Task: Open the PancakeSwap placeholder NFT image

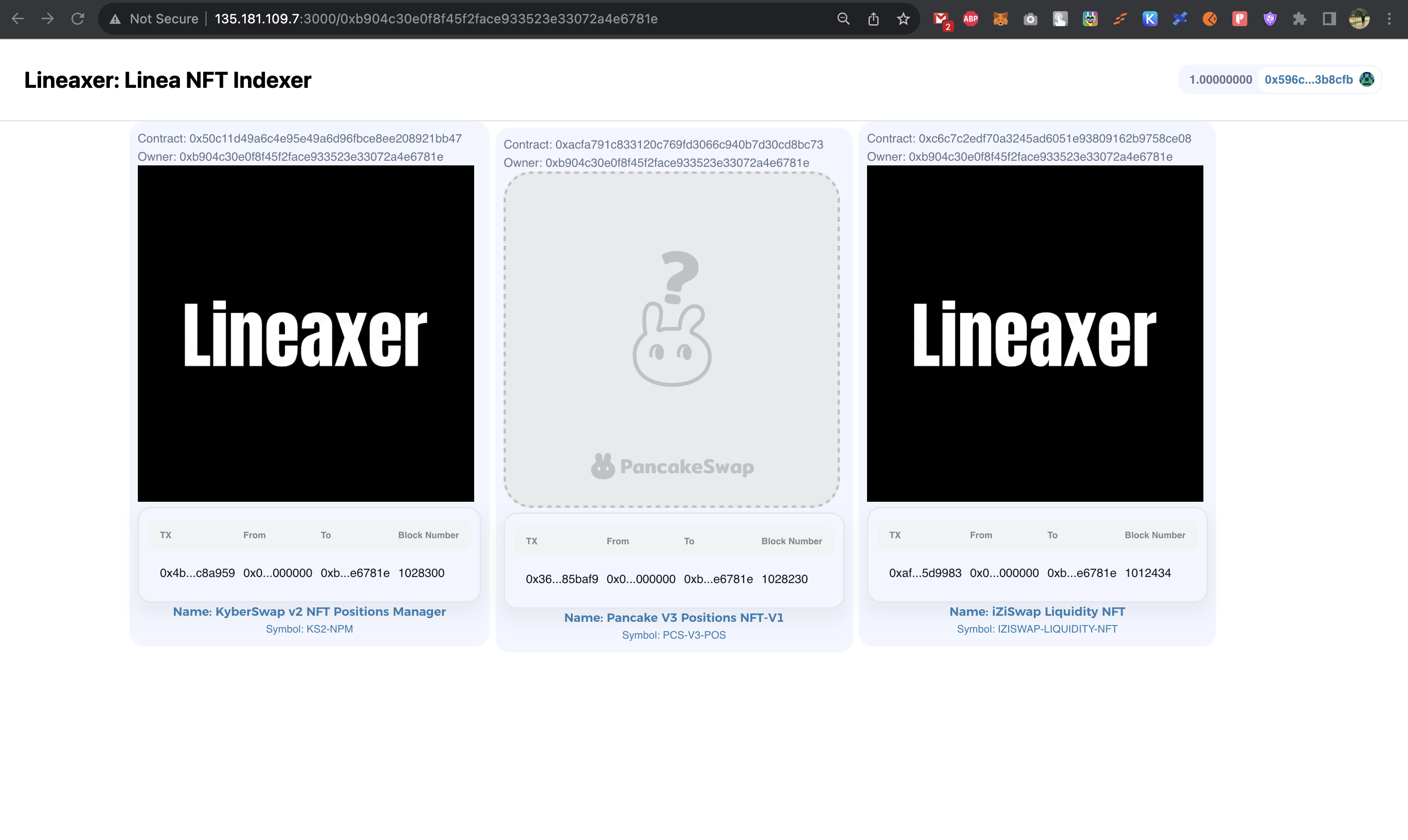Action: [x=672, y=340]
